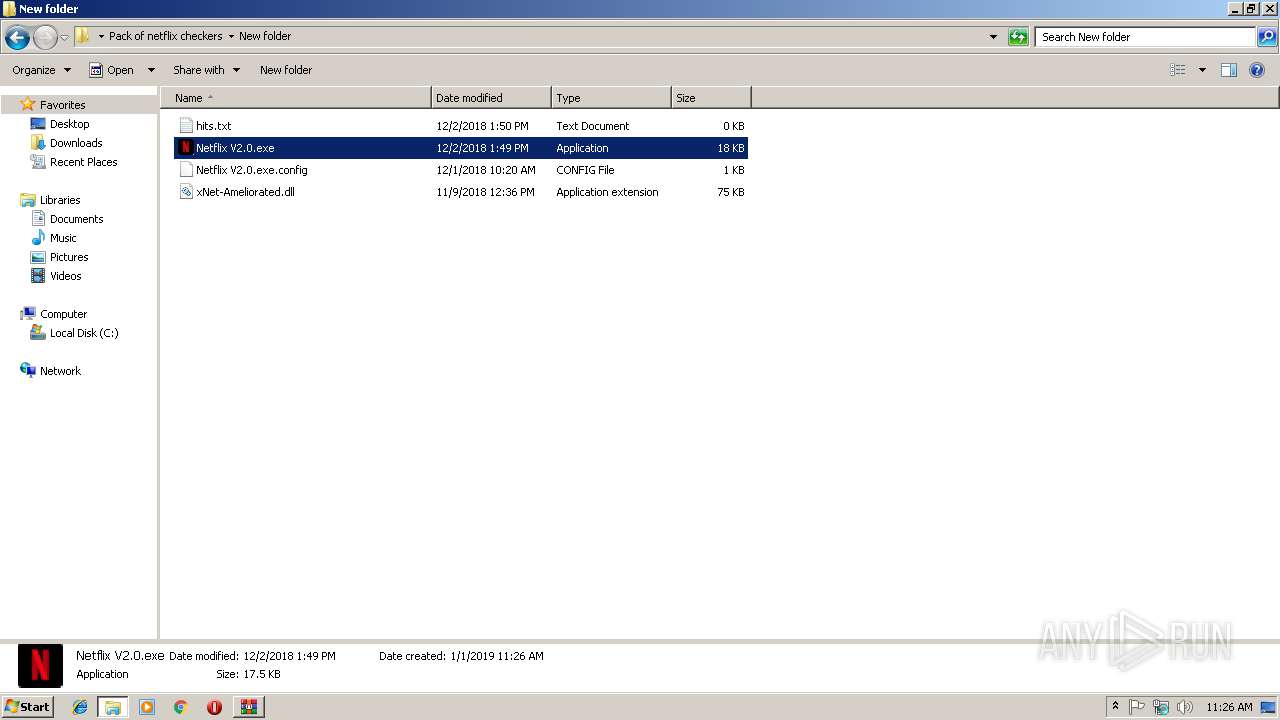This screenshot has width=1280, height=720.
Task: Click the Netflix V2.0.exe.config file name
Action: 252,170
